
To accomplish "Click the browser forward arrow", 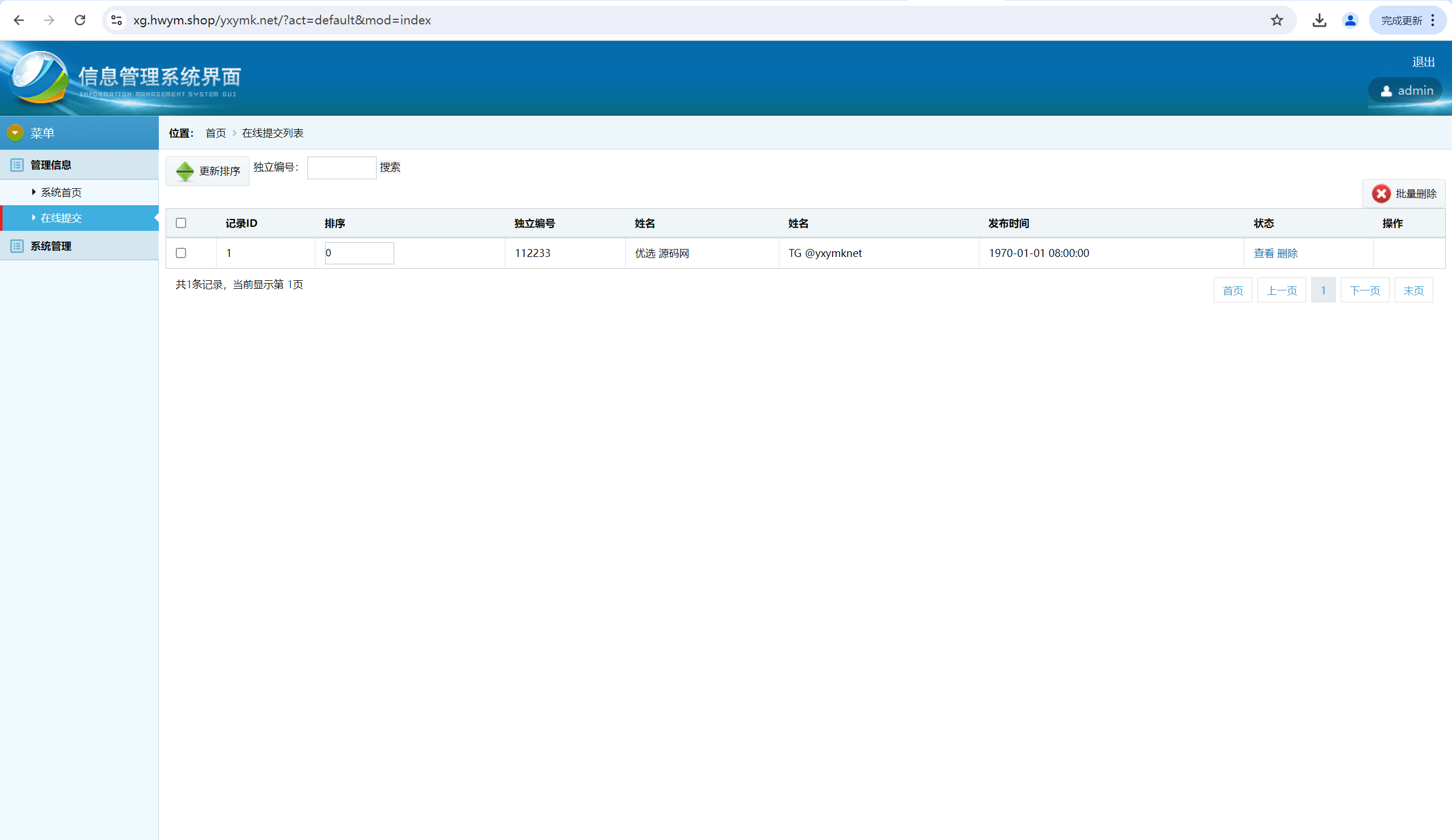I will coord(49,20).
